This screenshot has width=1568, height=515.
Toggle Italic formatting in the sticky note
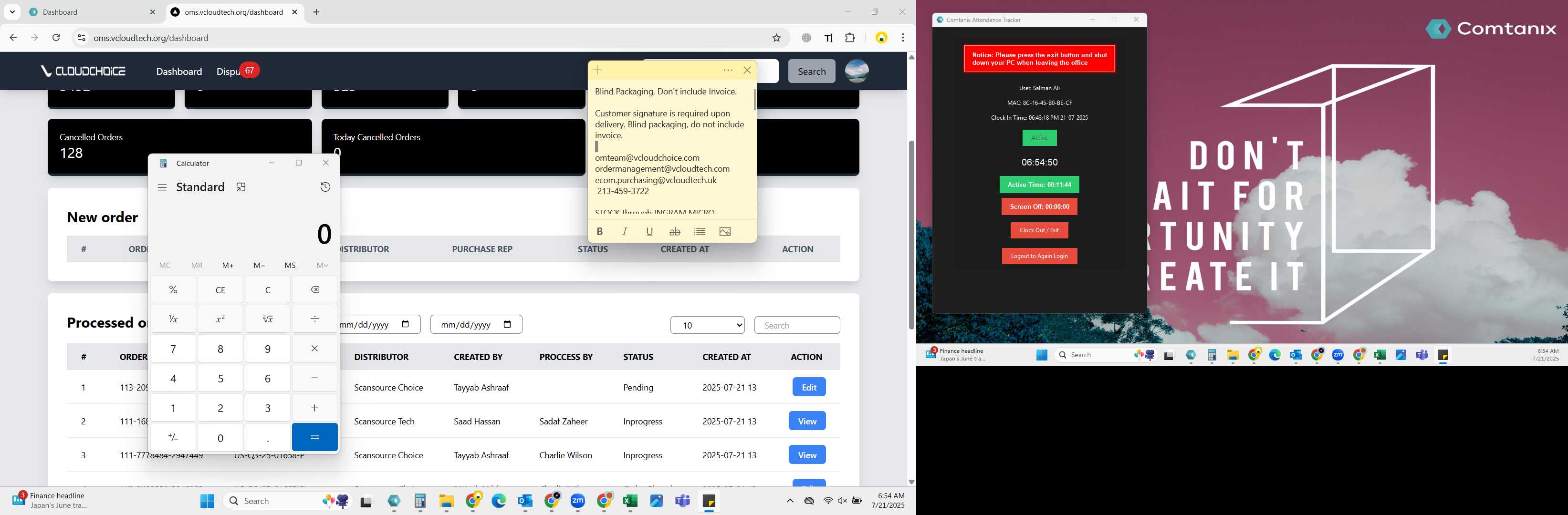point(625,232)
